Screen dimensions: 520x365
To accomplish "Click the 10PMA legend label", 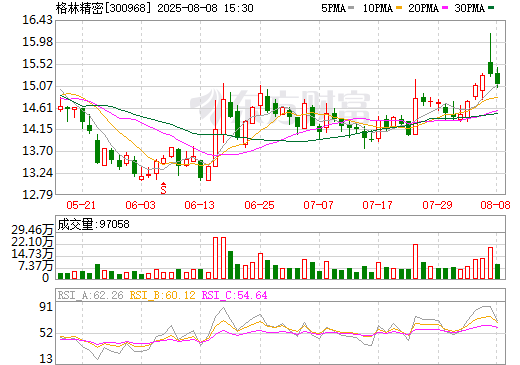I will pos(378,8).
